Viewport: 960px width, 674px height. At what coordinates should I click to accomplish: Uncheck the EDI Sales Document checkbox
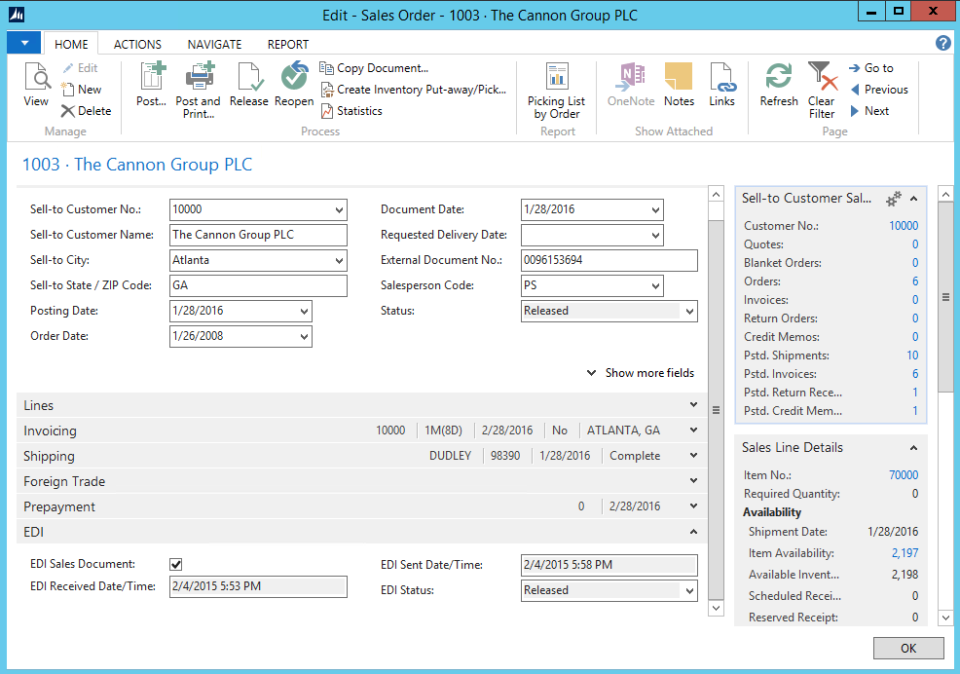[175, 564]
